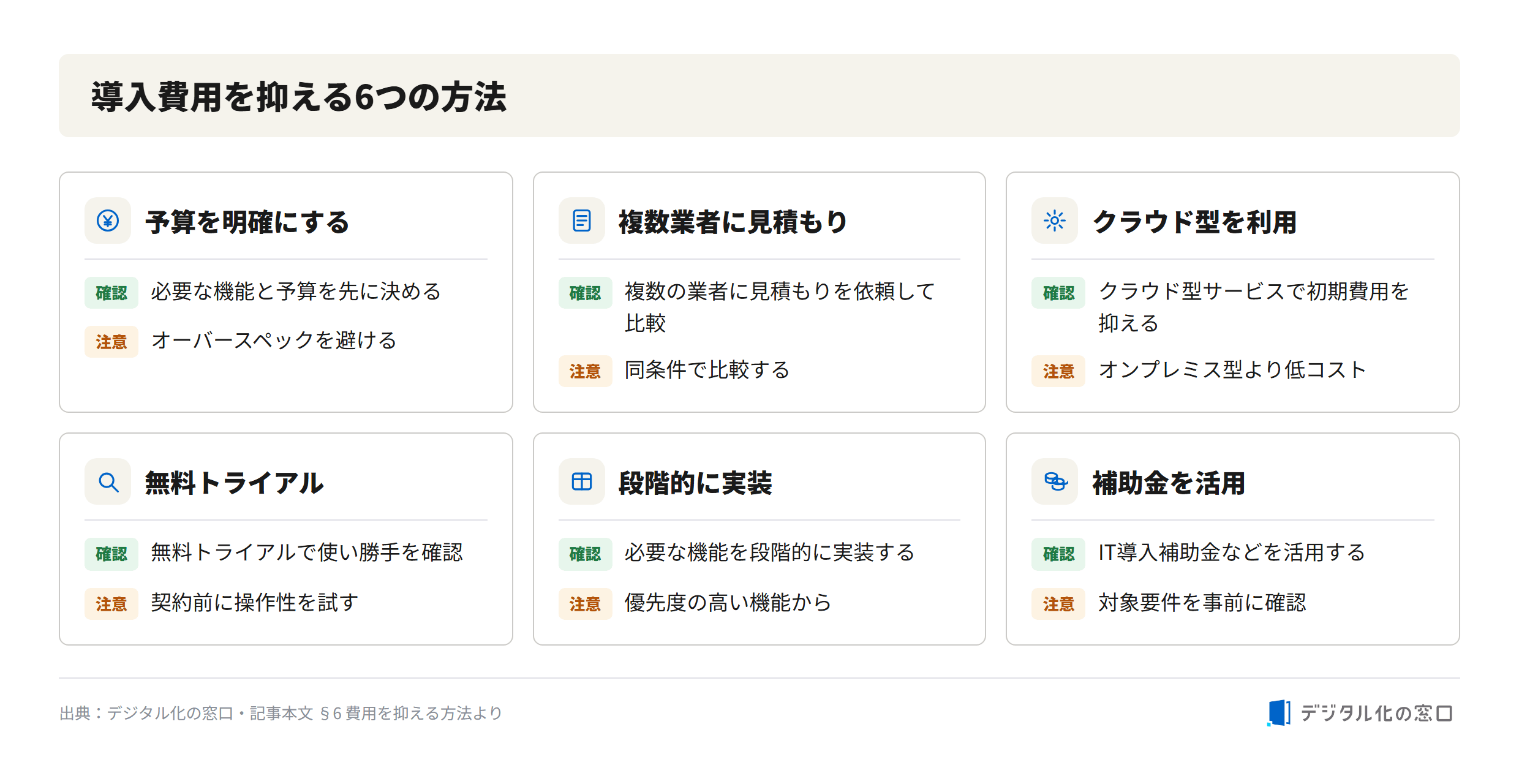Click the magnifier icon beside 無料トライアル
The image size is (1519, 784).
tap(108, 482)
